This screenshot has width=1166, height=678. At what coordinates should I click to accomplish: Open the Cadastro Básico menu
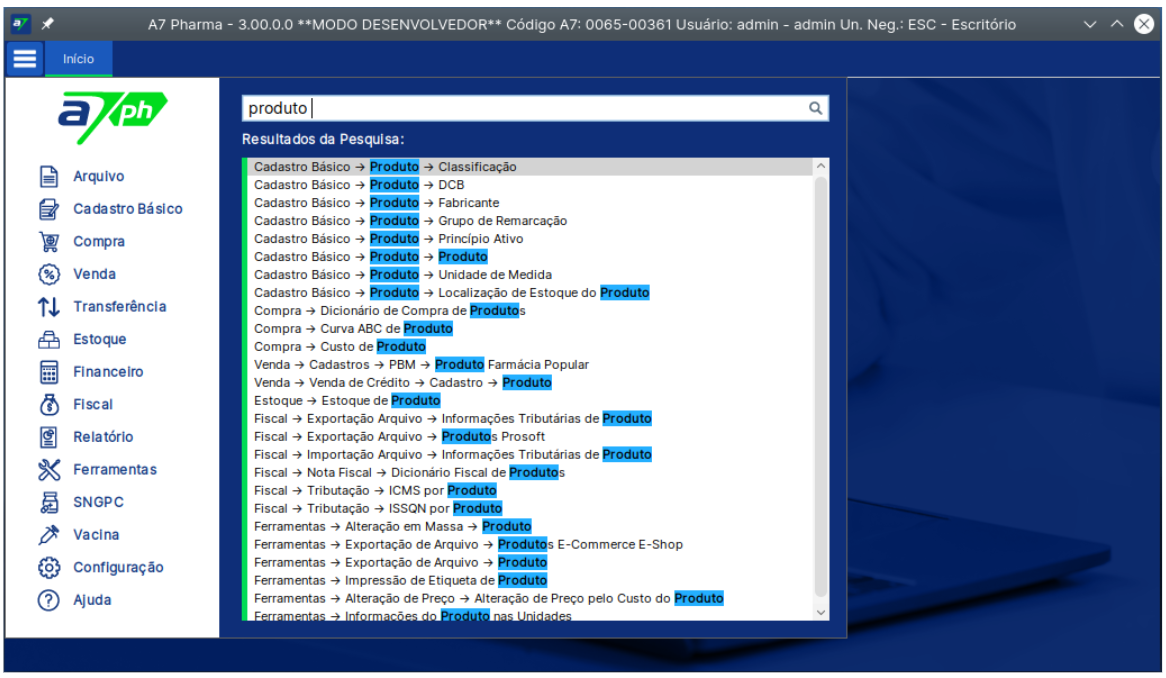(128, 209)
